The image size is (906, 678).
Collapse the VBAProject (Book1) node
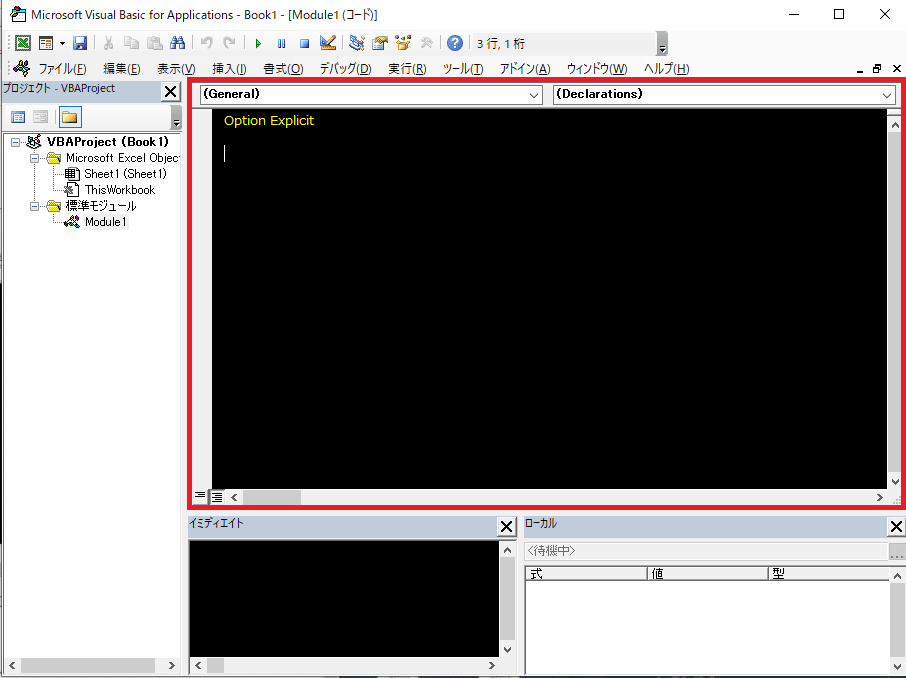[16, 142]
